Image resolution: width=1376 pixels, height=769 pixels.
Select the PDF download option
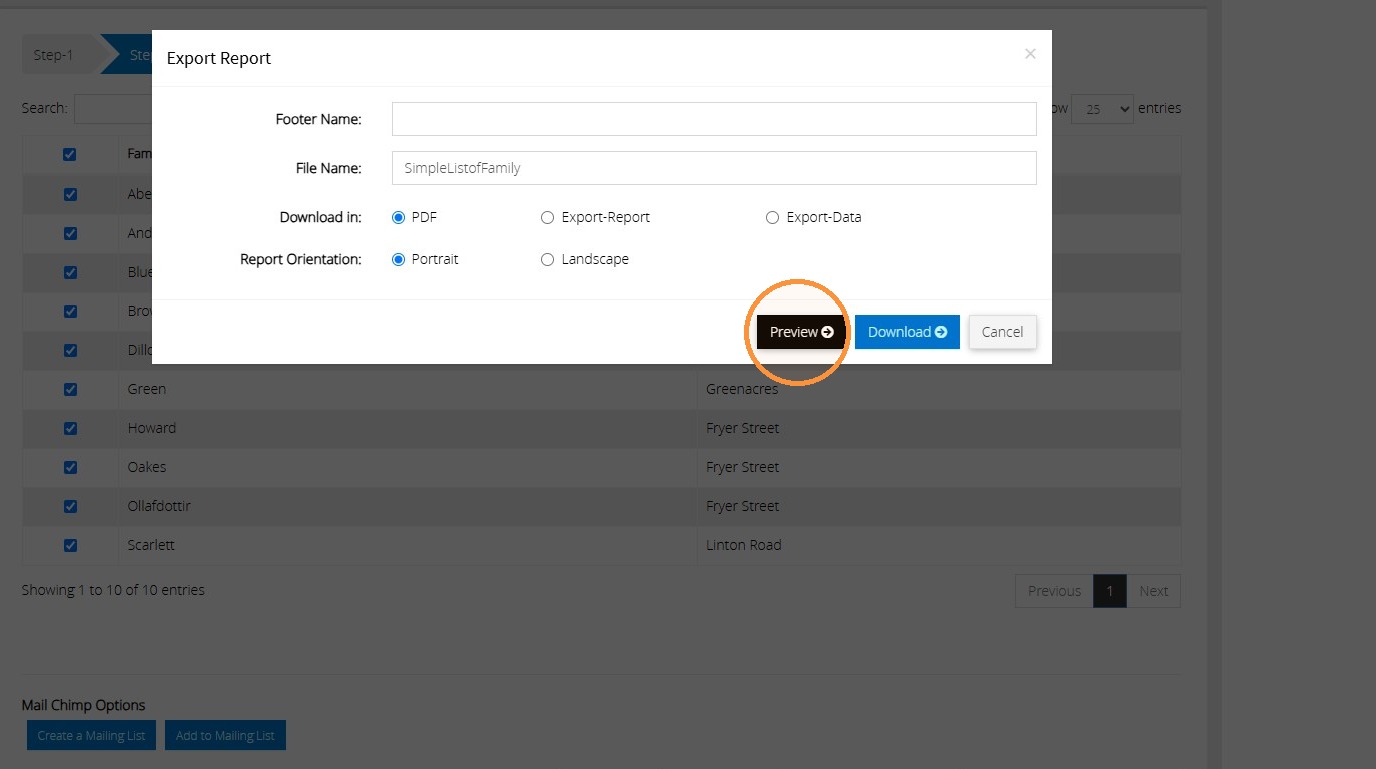click(x=399, y=217)
